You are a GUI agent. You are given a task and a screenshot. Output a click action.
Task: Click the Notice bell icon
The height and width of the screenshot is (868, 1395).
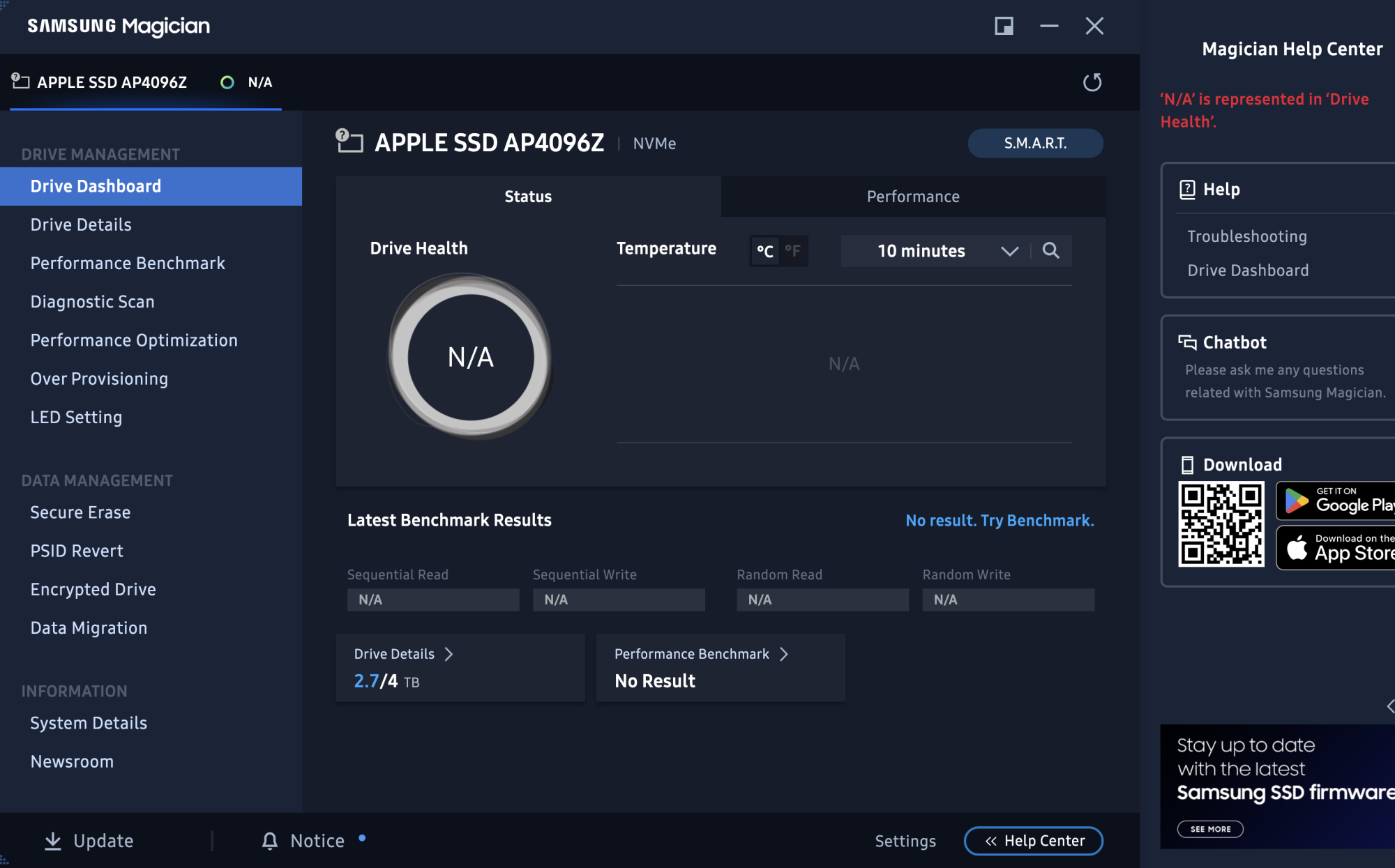click(269, 841)
